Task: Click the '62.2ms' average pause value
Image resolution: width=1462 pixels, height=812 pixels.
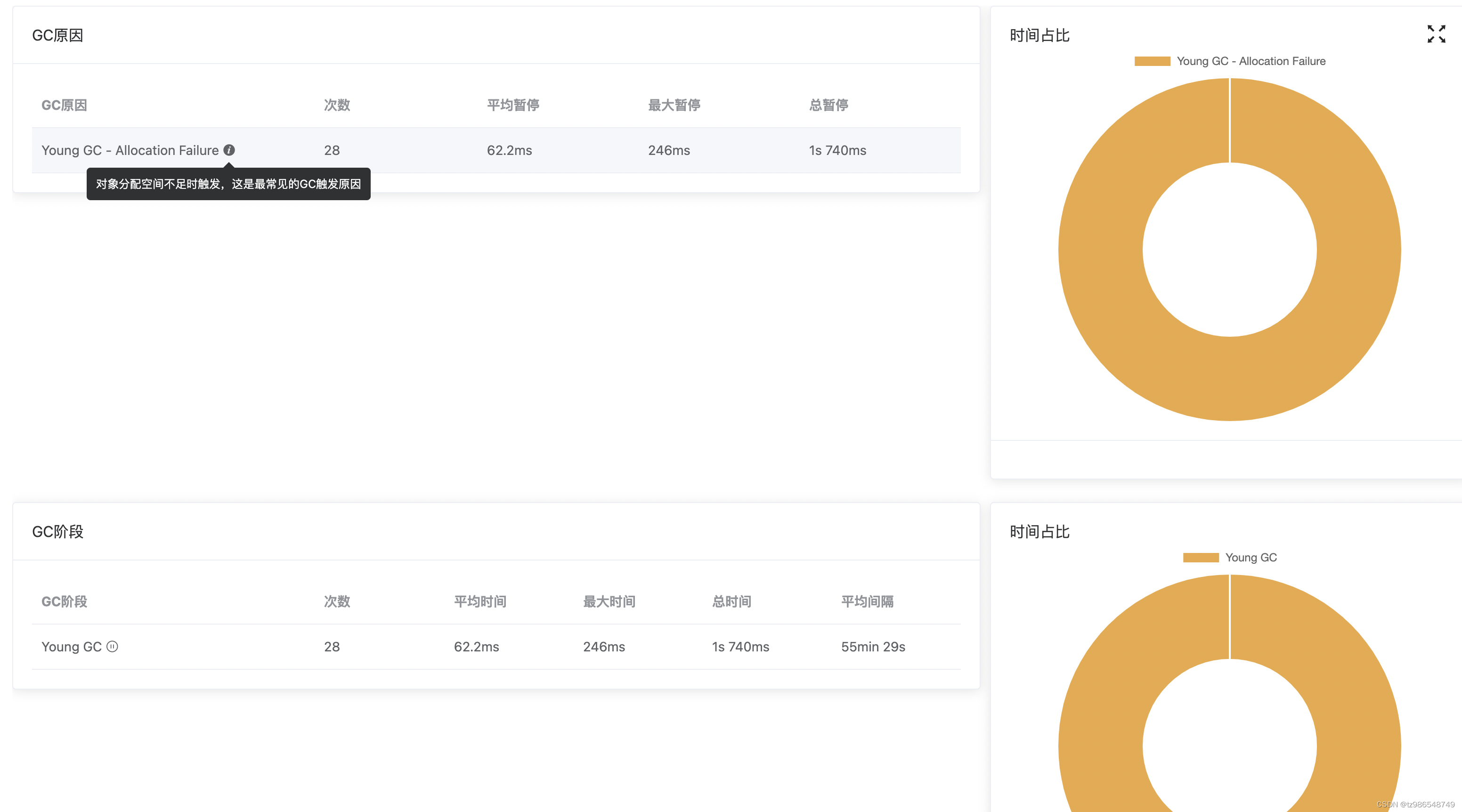Action: tap(510, 150)
